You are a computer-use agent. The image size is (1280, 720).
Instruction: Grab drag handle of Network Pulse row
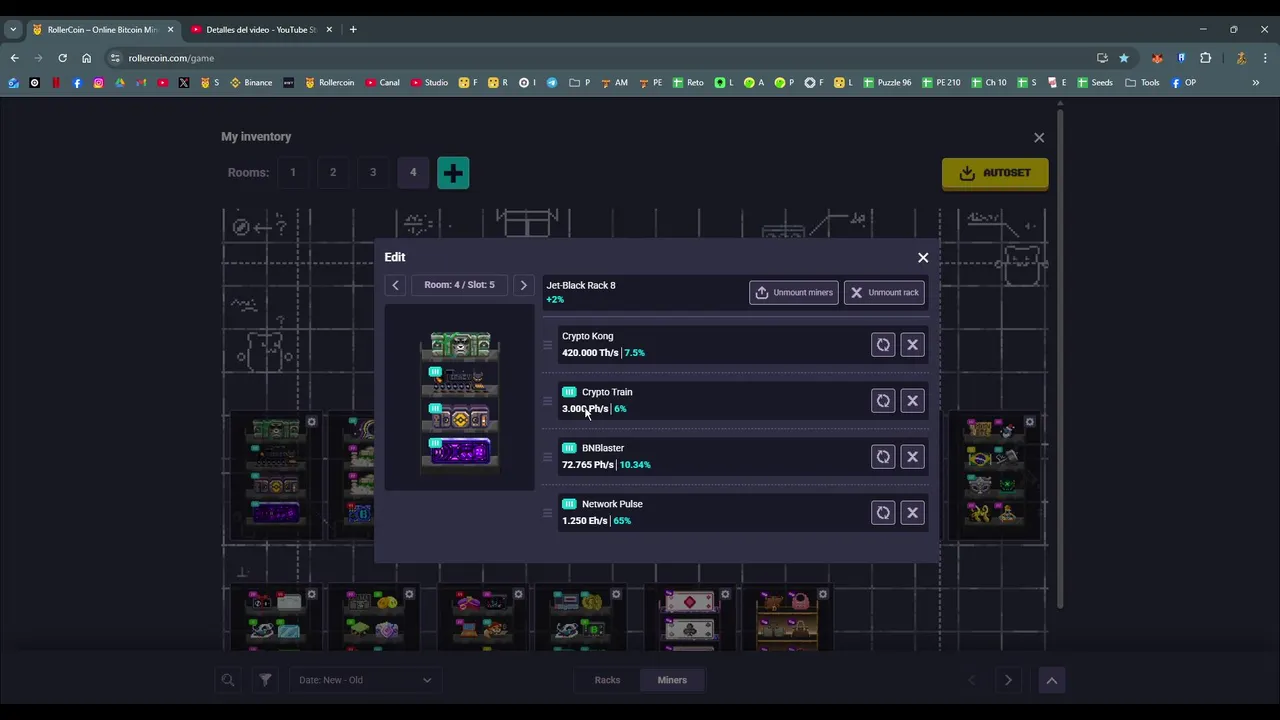tap(547, 513)
